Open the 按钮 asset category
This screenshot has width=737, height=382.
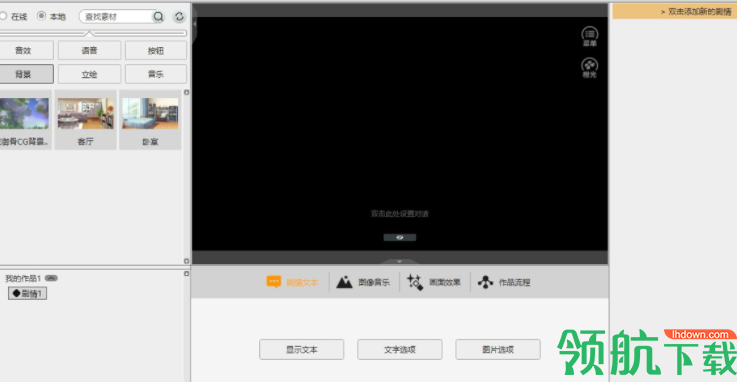click(x=156, y=50)
